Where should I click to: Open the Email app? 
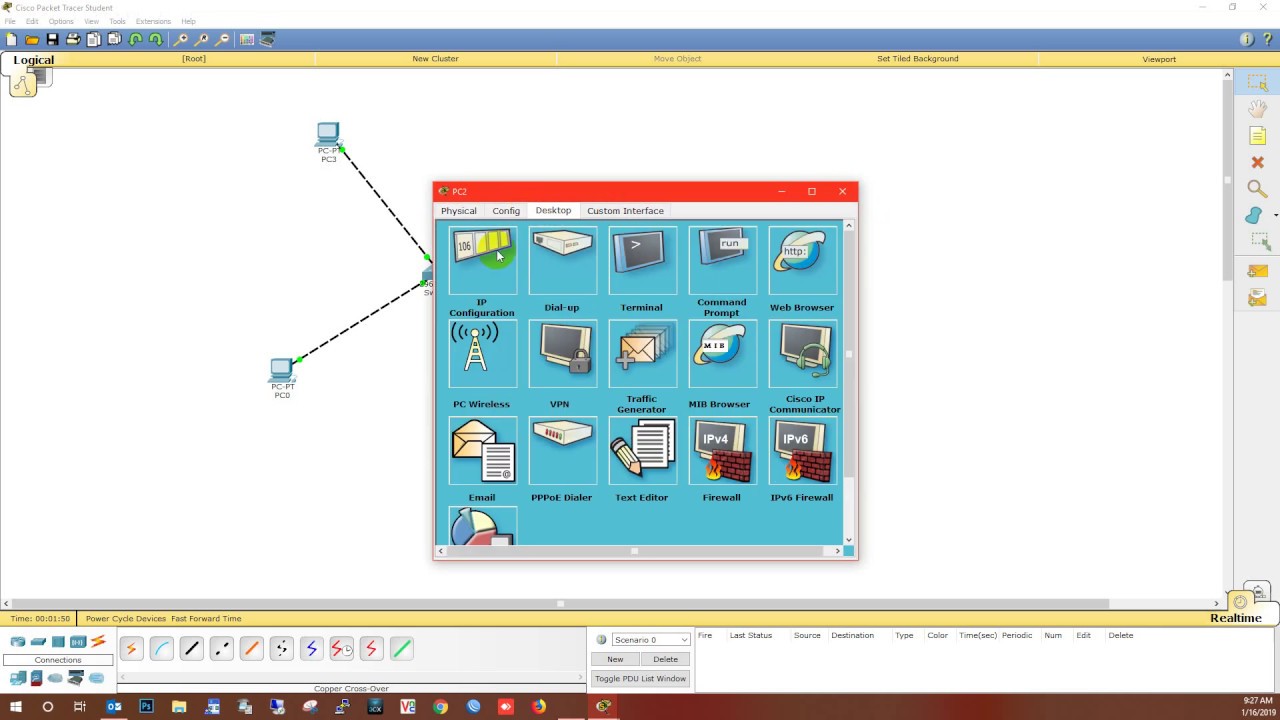point(483,450)
